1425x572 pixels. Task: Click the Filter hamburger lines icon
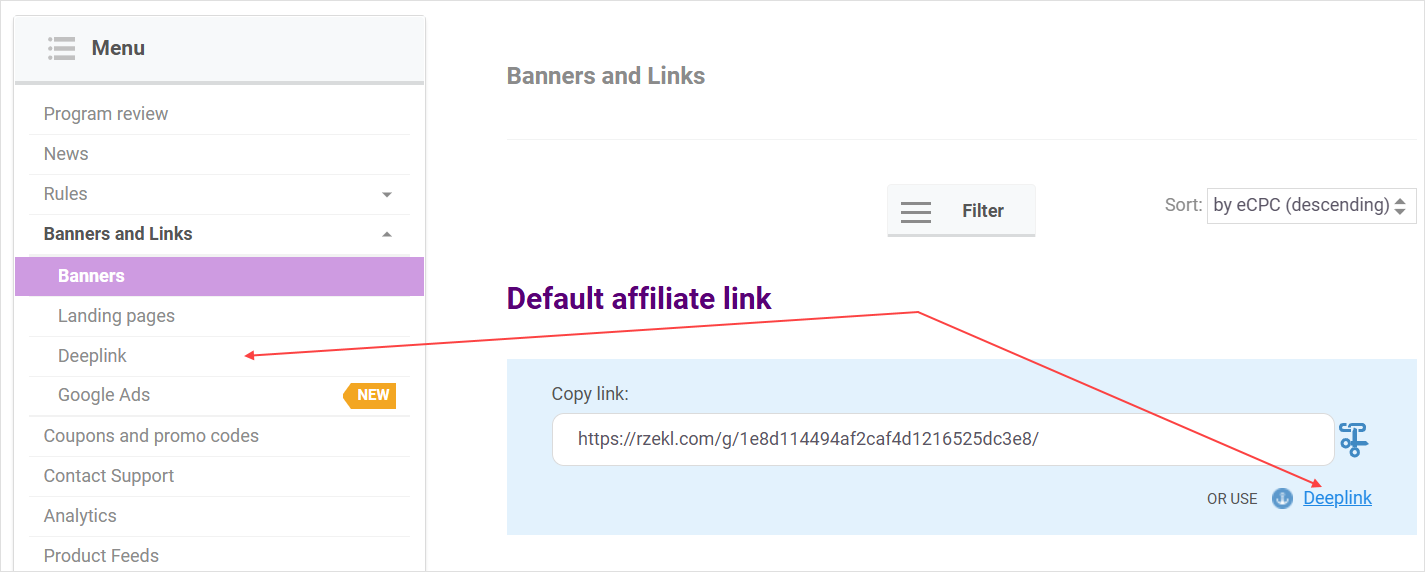point(915,211)
